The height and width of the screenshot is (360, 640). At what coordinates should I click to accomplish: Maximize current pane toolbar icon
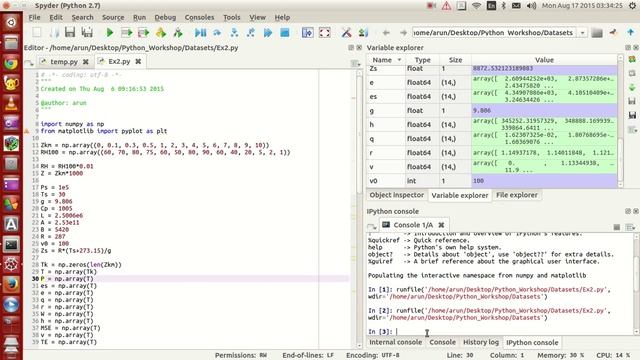point(307,32)
